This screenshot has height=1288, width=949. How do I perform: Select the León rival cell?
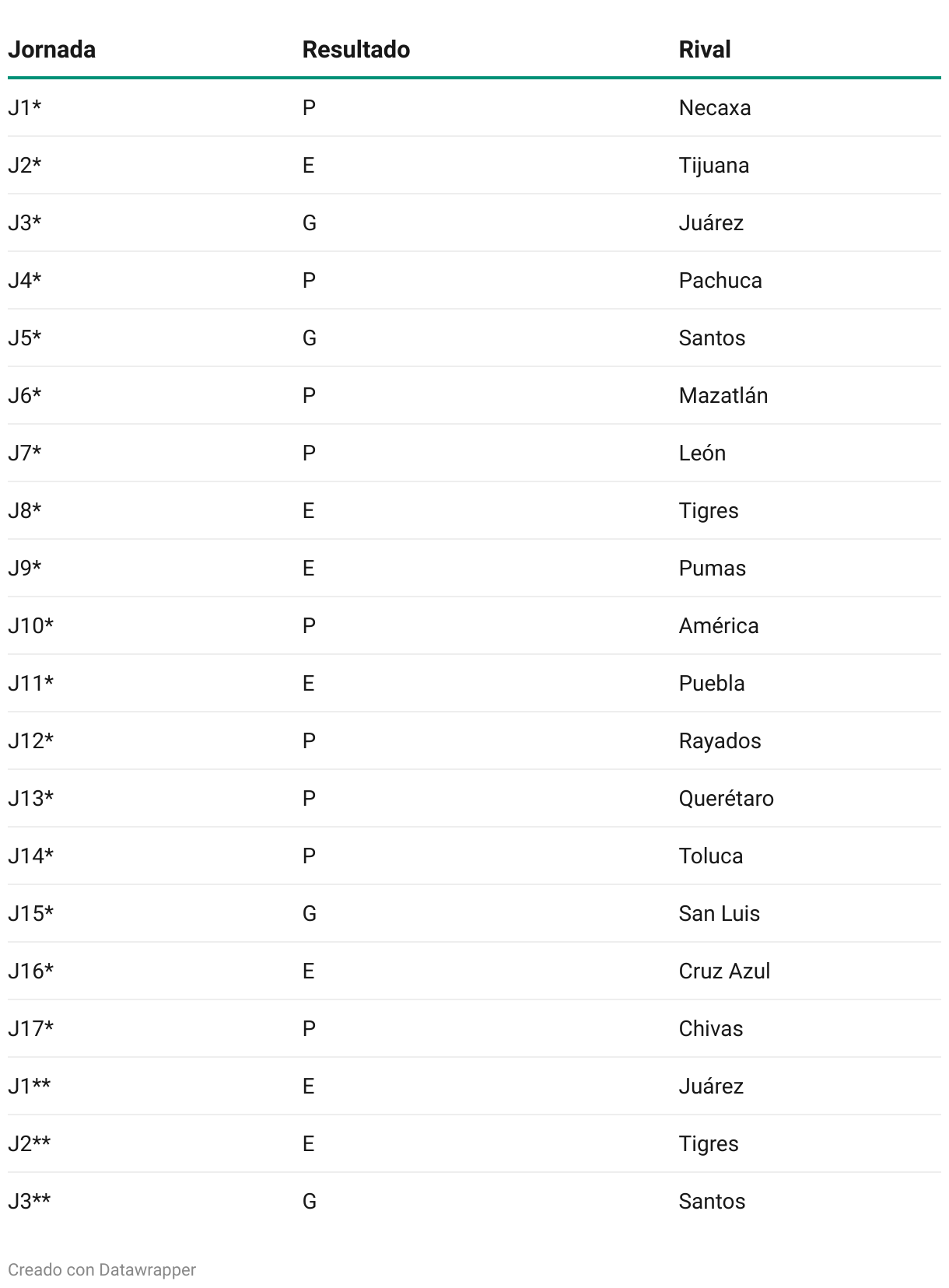pyautogui.click(x=702, y=453)
